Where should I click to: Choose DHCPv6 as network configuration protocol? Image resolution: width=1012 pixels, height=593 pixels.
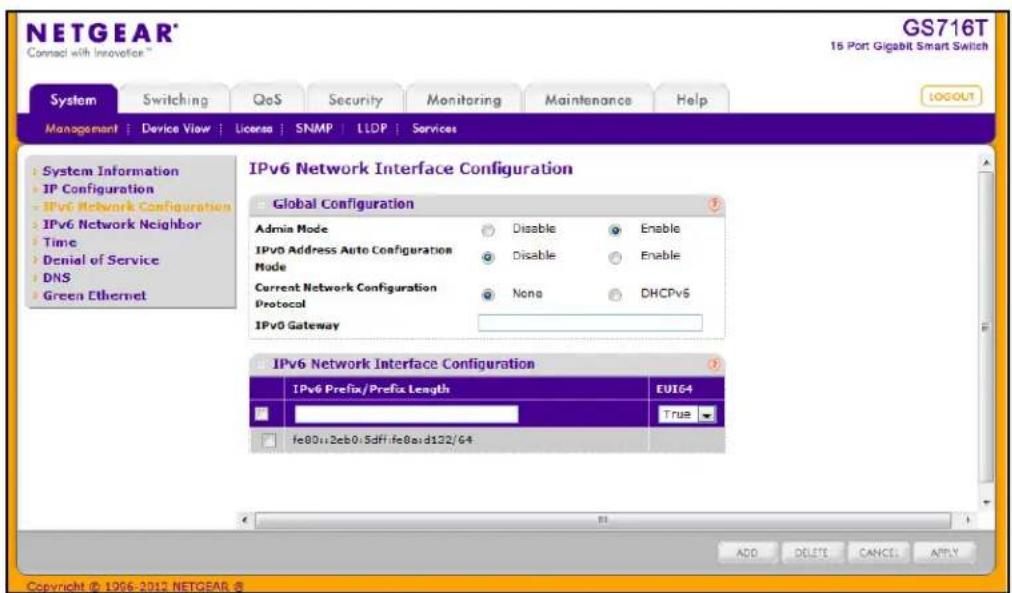coord(616,294)
